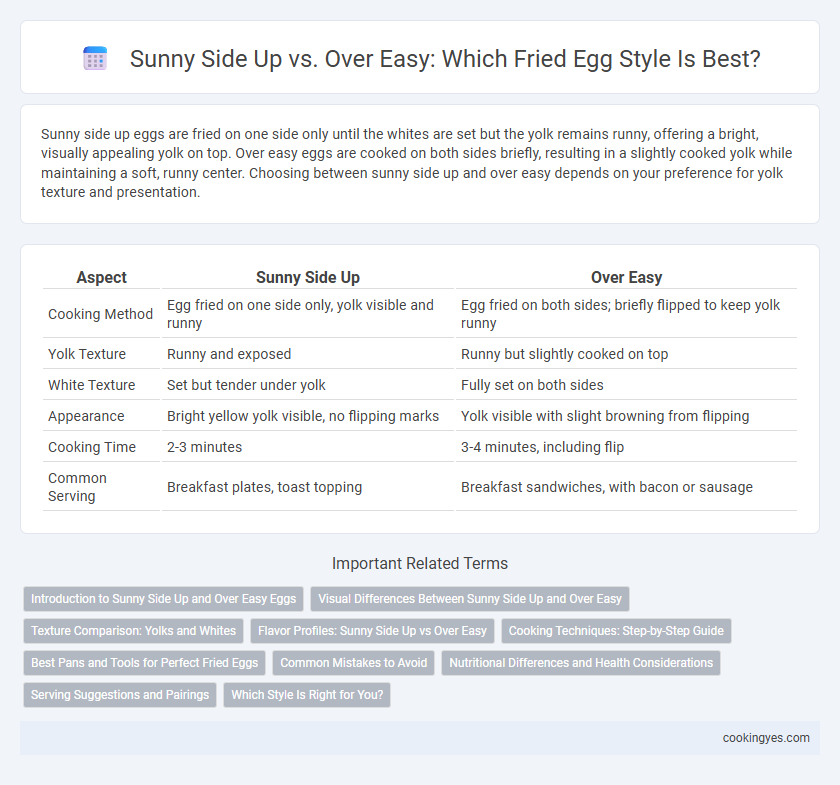Select the Over Easy column header
This screenshot has height=785, width=840.
coord(626,277)
